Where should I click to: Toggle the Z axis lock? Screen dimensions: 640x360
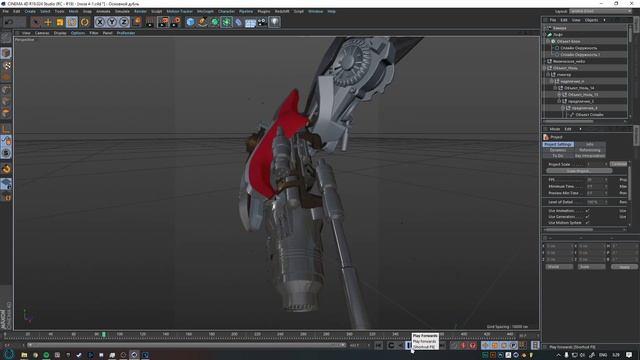coord(124,22)
